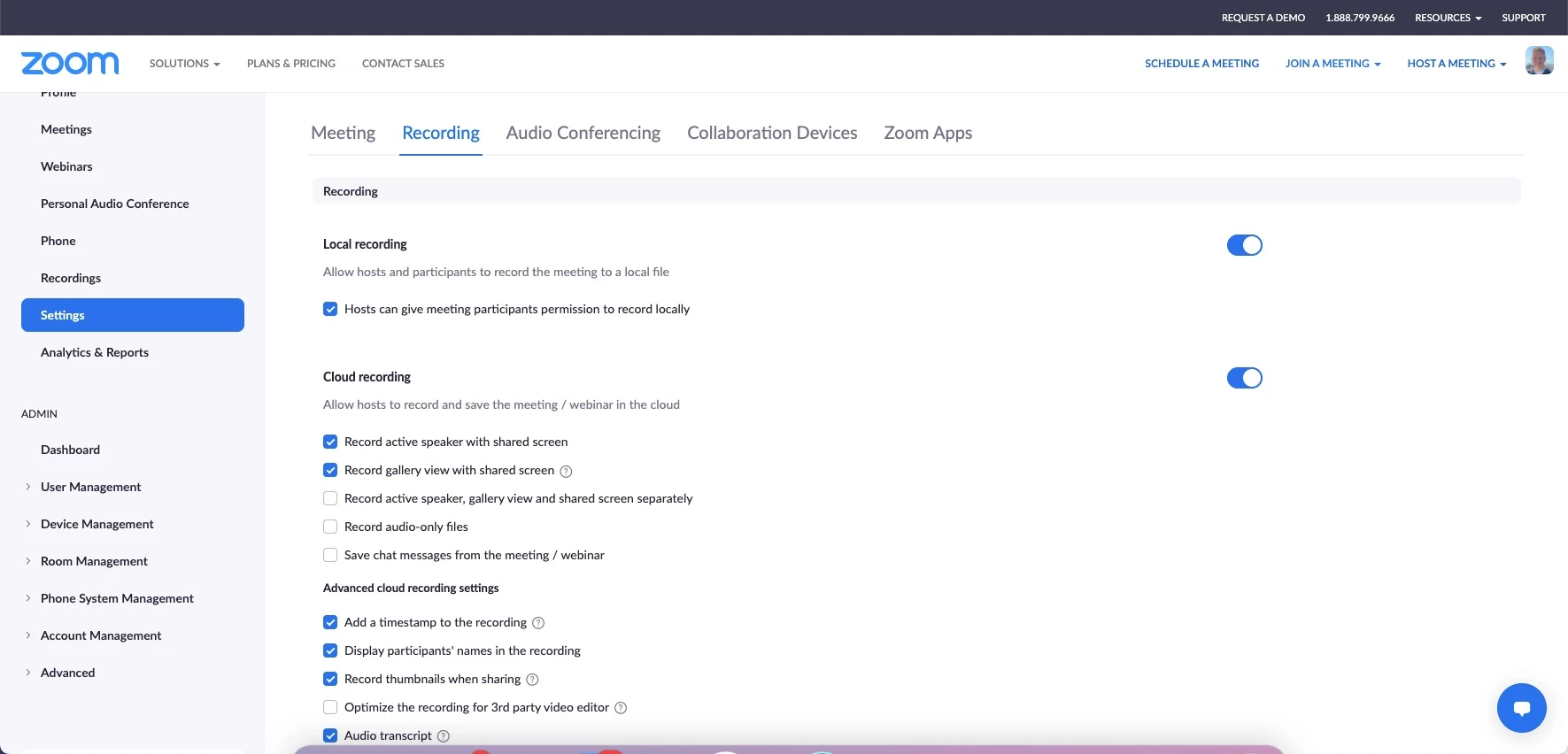Toggle Cloud recording switch
This screenshot has width=1568, height=754.
1244,378
